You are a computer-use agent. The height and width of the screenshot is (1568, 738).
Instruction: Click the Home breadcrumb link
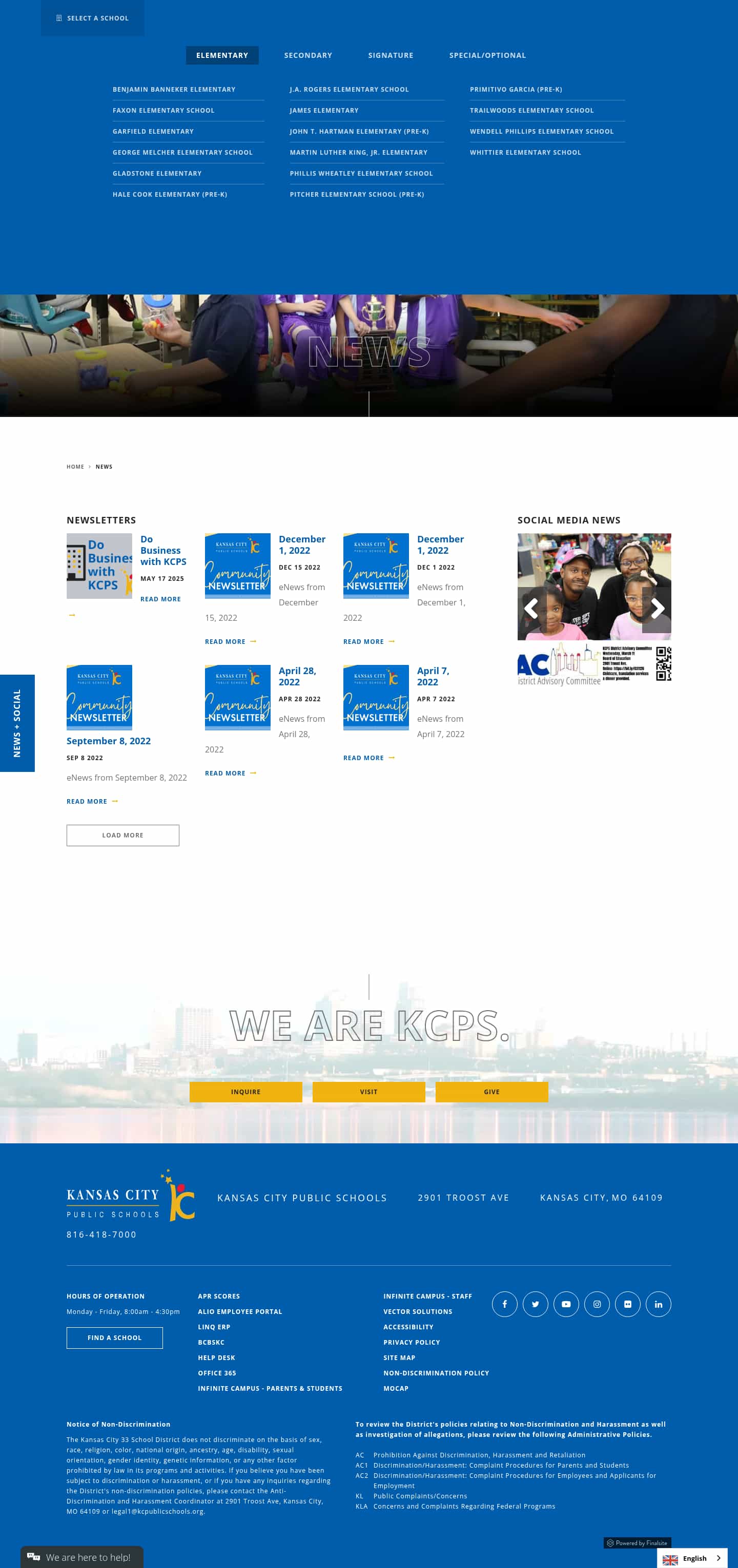click(75, 467)
